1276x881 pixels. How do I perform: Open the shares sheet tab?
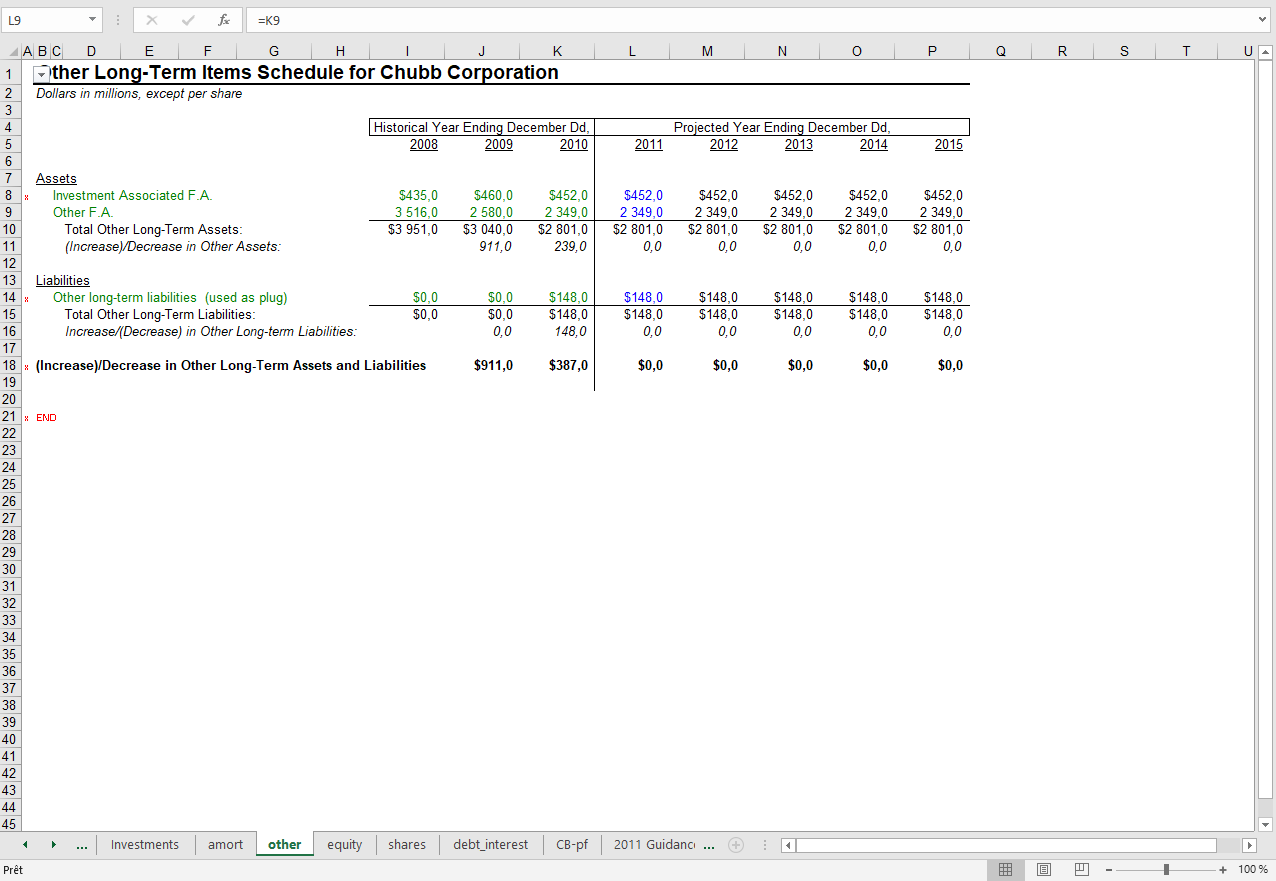point(407,845)
